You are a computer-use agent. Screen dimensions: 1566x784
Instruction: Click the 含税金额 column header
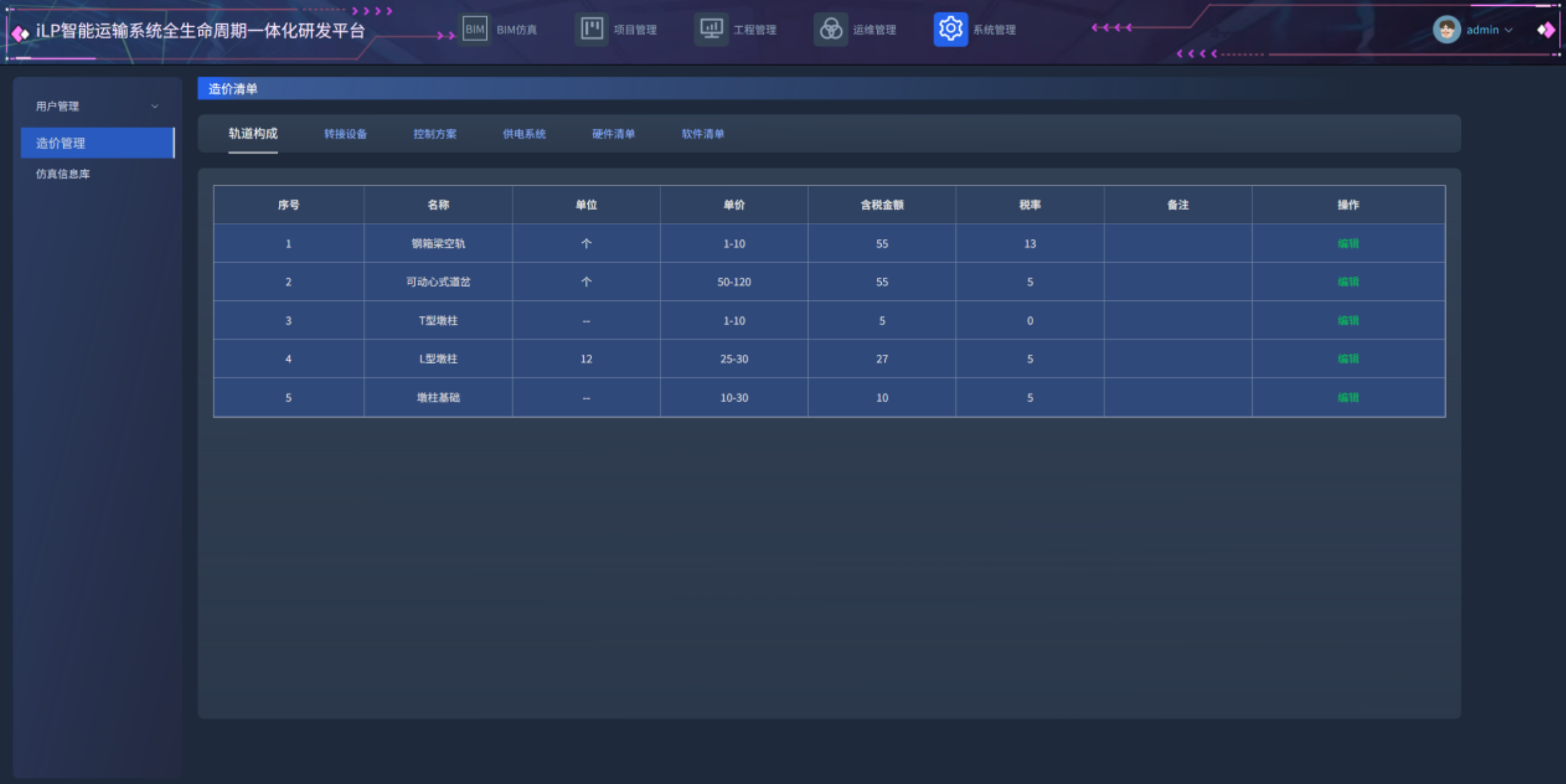pos(882,205)
